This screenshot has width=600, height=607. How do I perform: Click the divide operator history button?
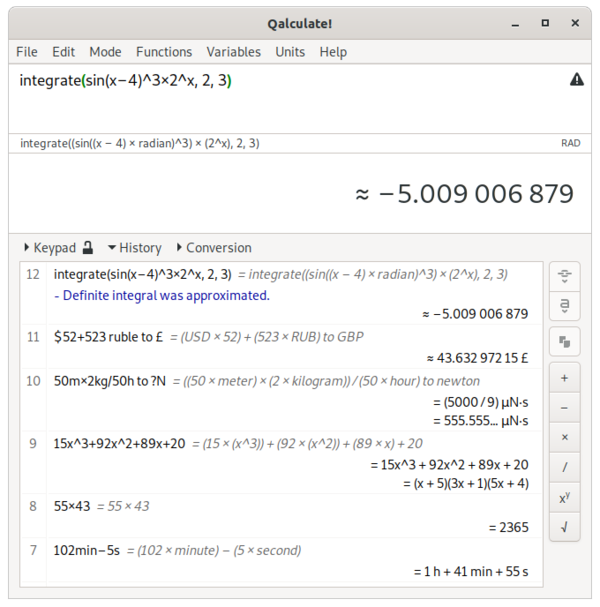[x=564, y=467]
